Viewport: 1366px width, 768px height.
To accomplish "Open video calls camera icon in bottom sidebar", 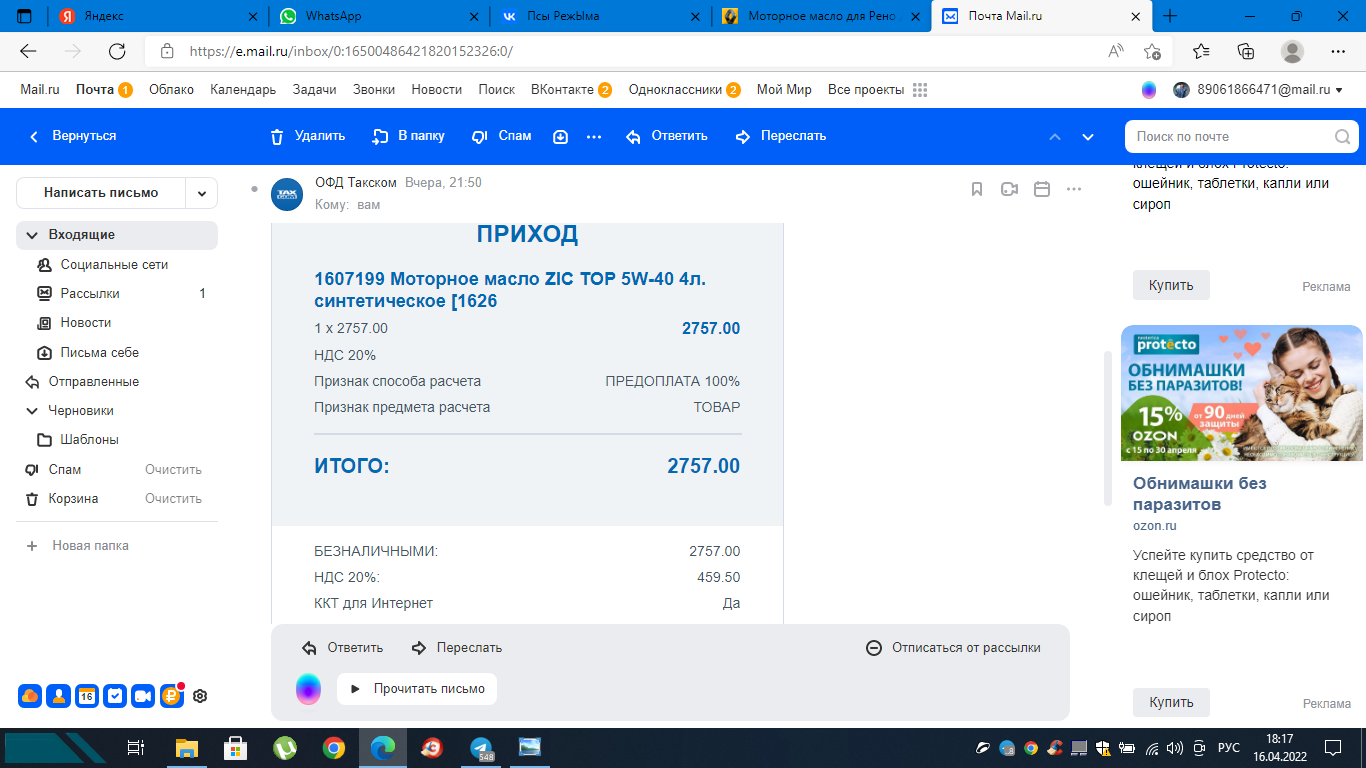I will coord(143,696).
